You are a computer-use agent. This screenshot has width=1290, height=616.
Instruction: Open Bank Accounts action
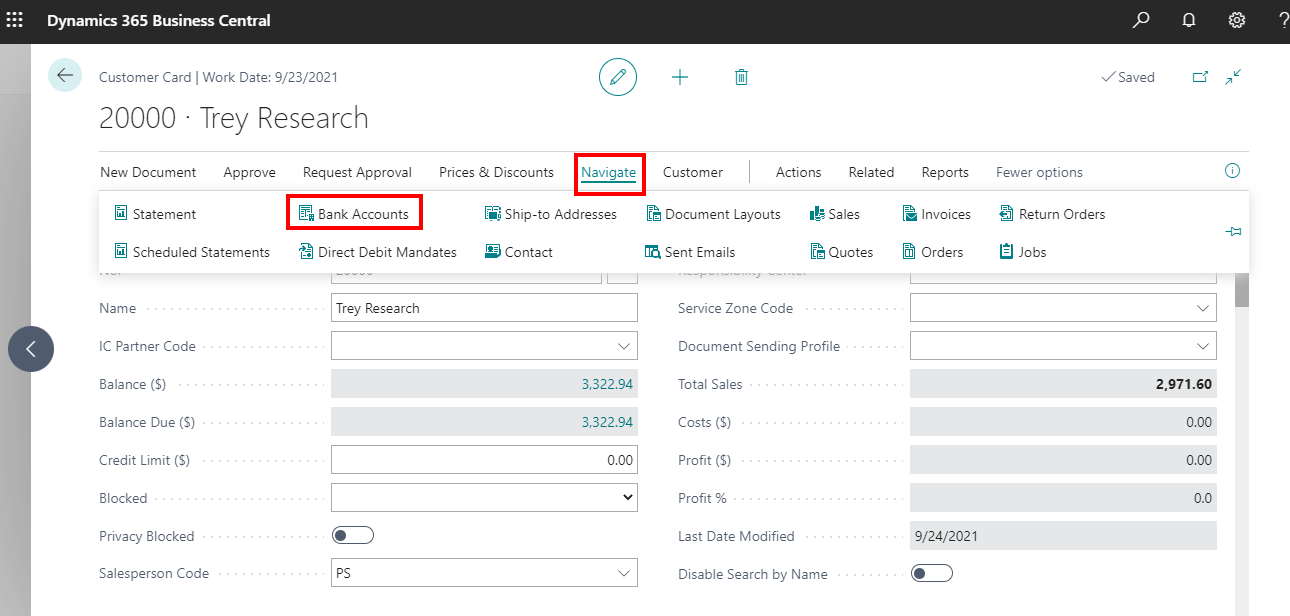click(x=354, y=214)
